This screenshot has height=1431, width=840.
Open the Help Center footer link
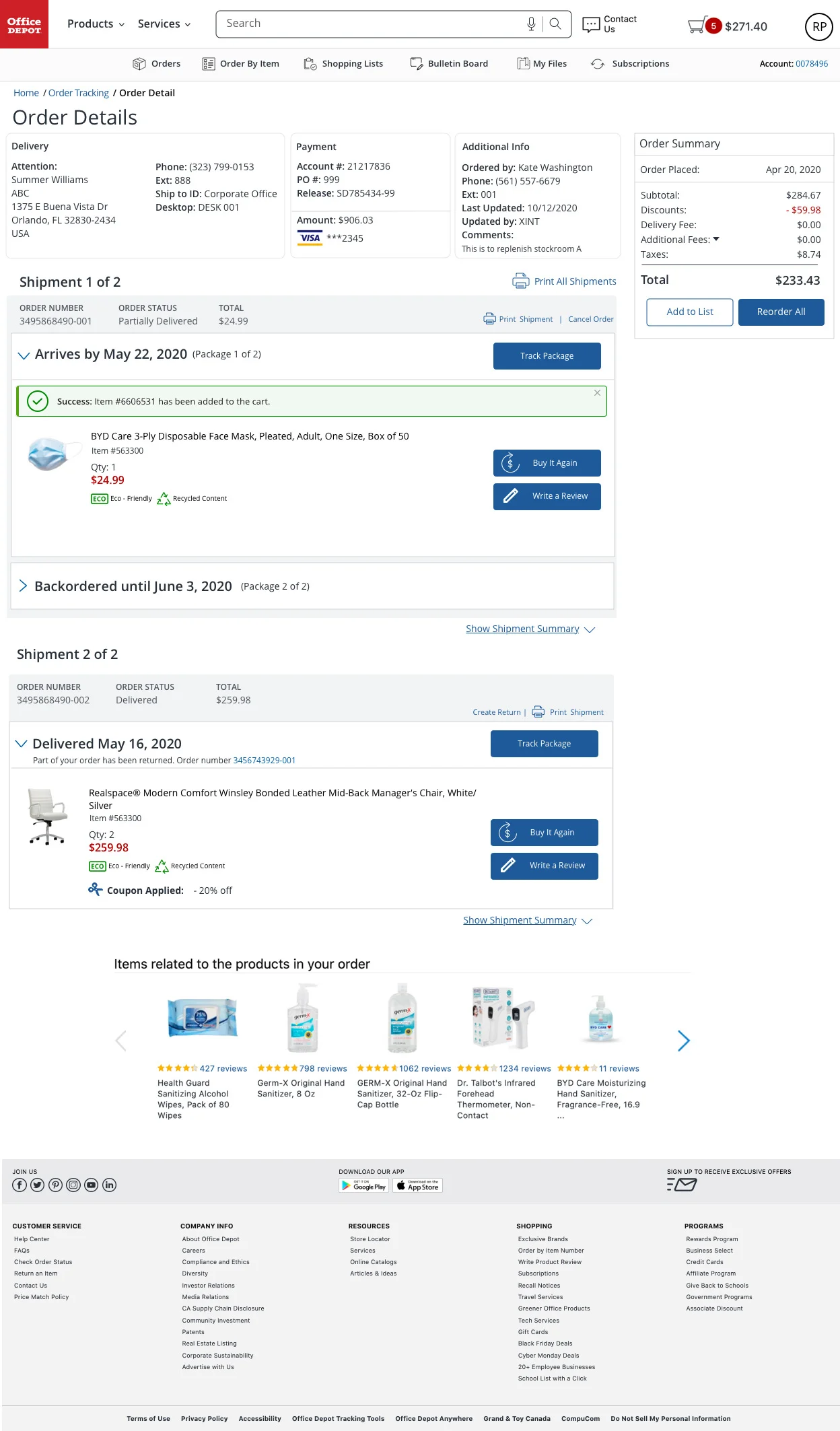[32, 1239]
